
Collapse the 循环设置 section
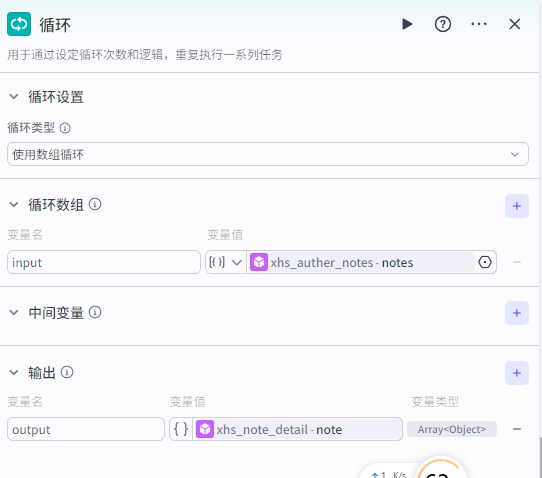tap(14, 96)
